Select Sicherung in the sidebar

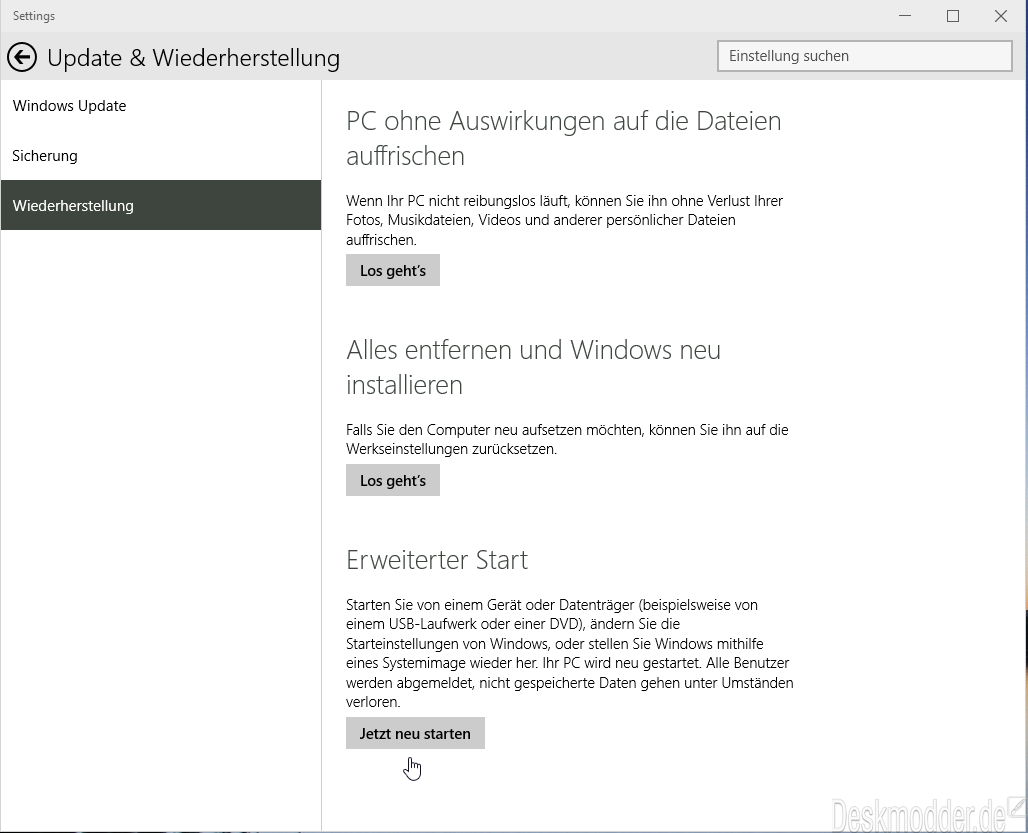point(161,155)
